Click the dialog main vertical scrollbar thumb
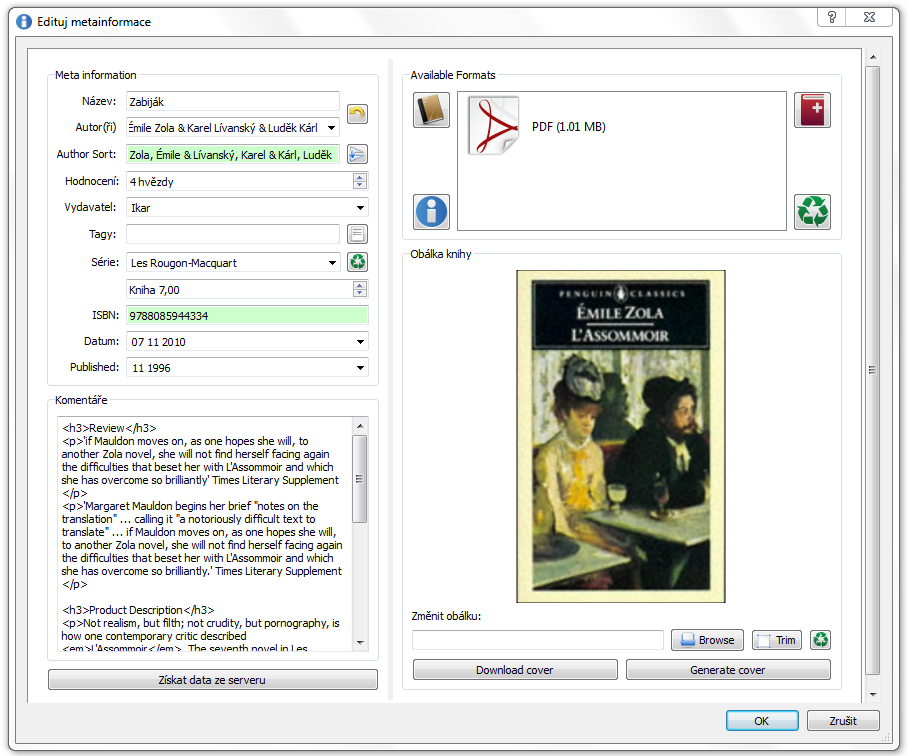Screen dimensions: 908x756 click(x=873, y=370)
